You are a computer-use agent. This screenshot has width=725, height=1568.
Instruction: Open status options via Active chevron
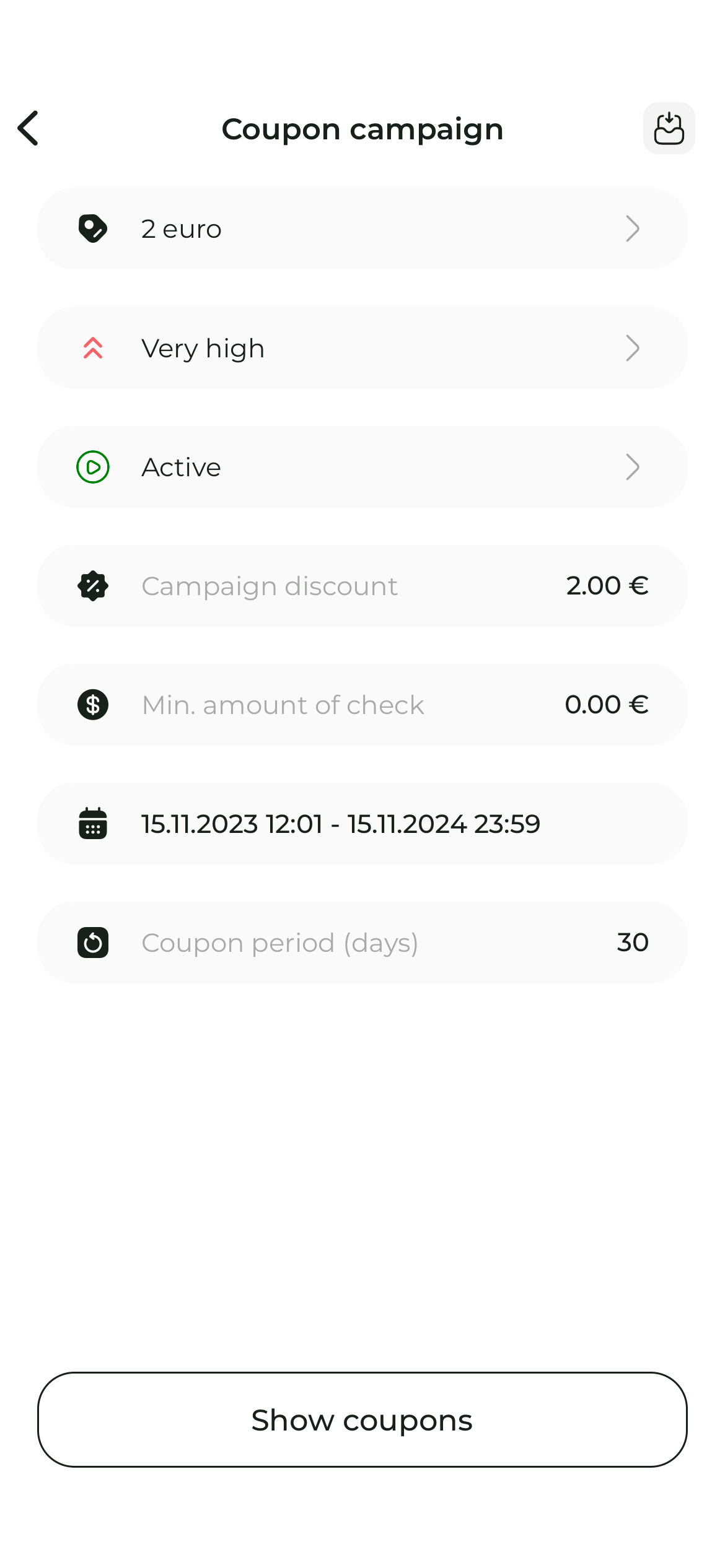[632, 467]
